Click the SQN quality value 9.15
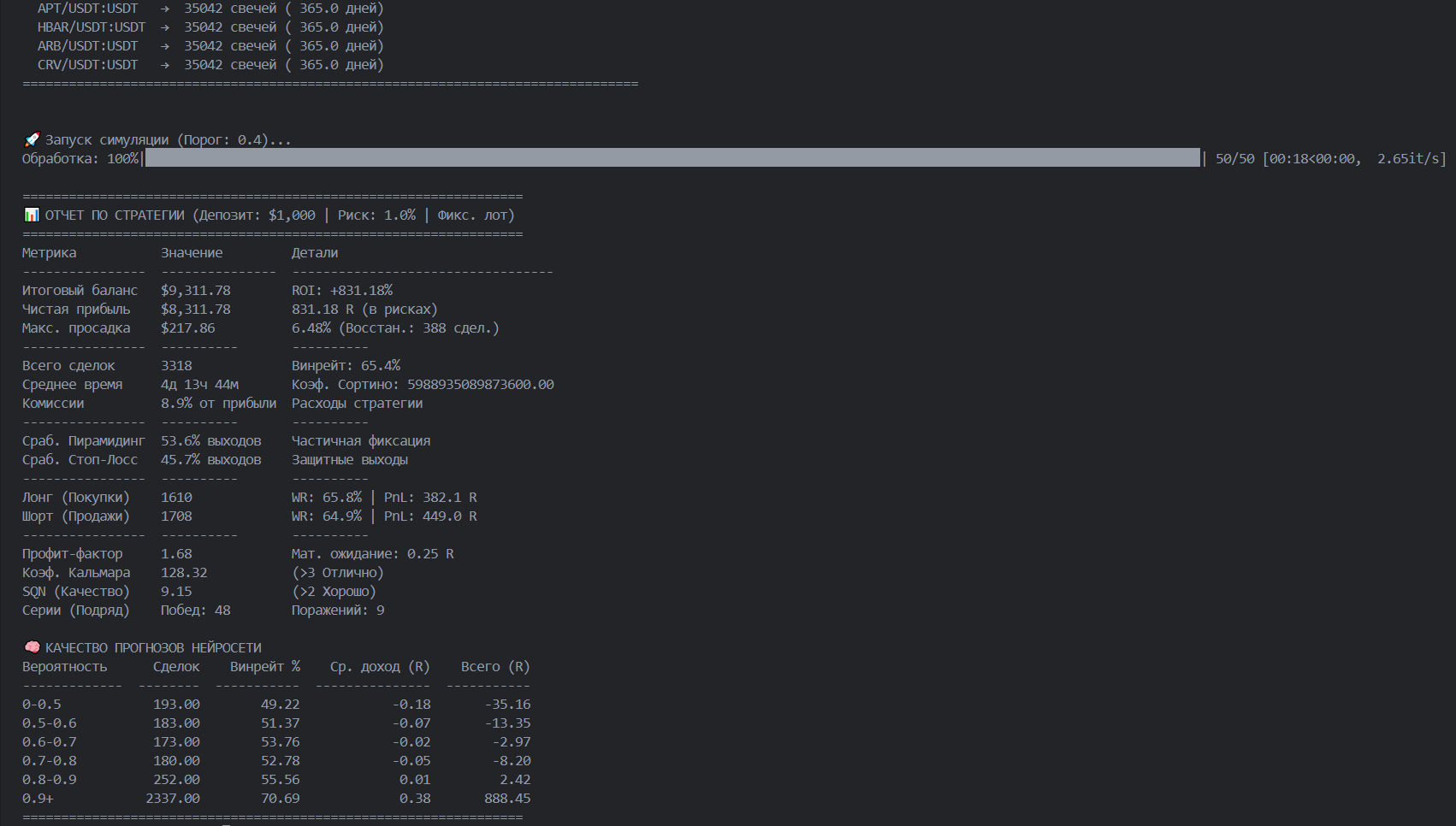Screen dimensions: 1456x826 point(176,592)
